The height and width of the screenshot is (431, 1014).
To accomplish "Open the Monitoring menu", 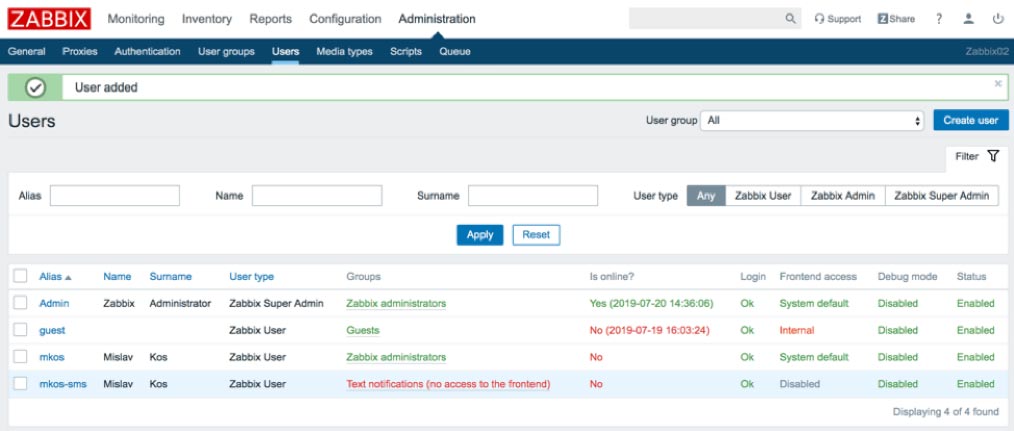I will point(136,19).
